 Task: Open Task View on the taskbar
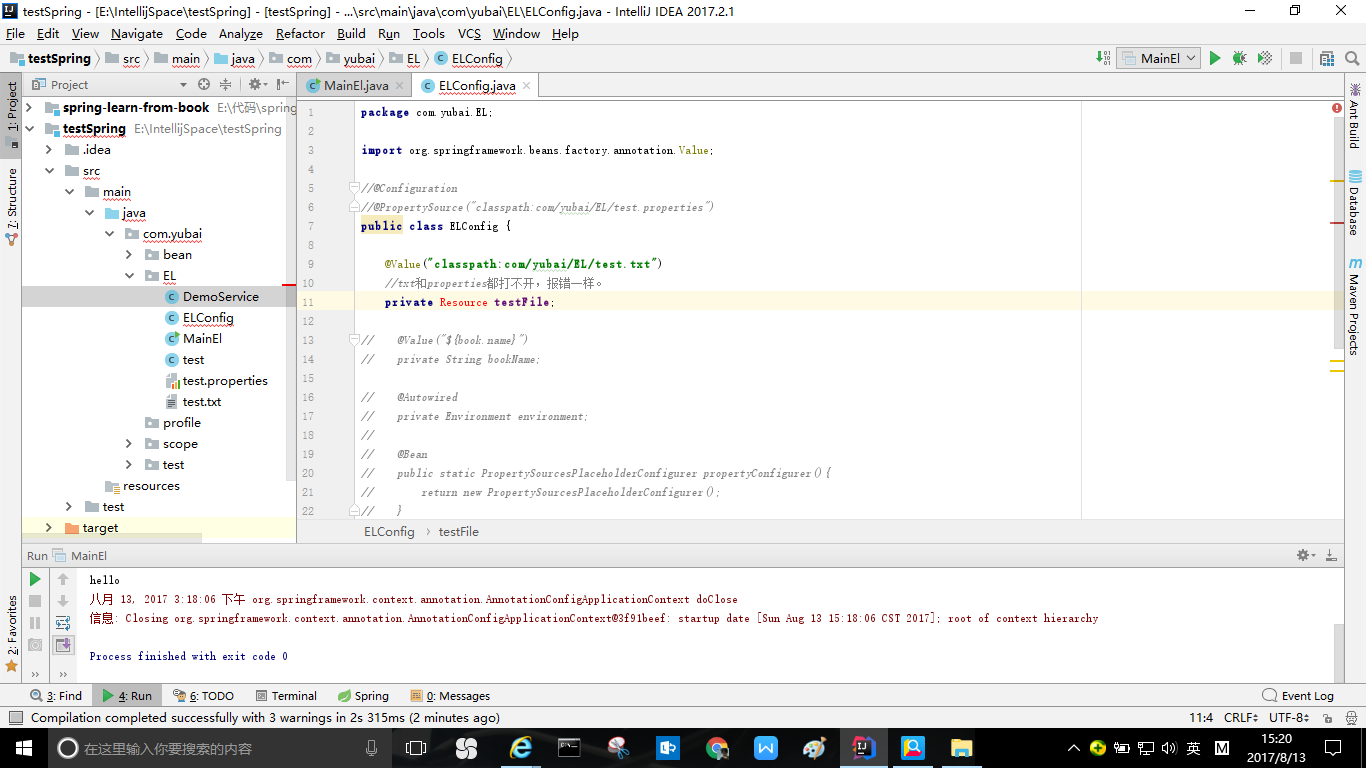tap(416, 748)
